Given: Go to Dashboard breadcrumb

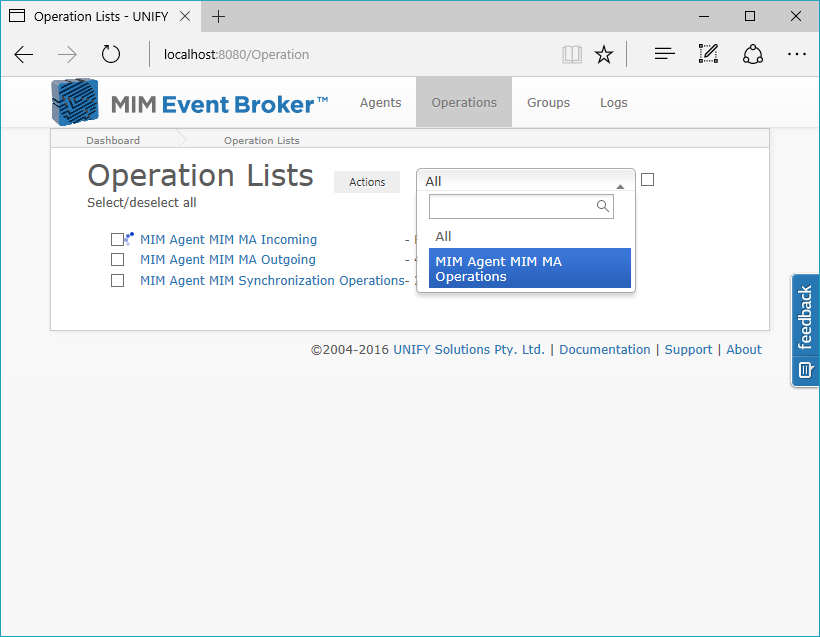Looking at the screenshot, I should [x=113, y=140].
